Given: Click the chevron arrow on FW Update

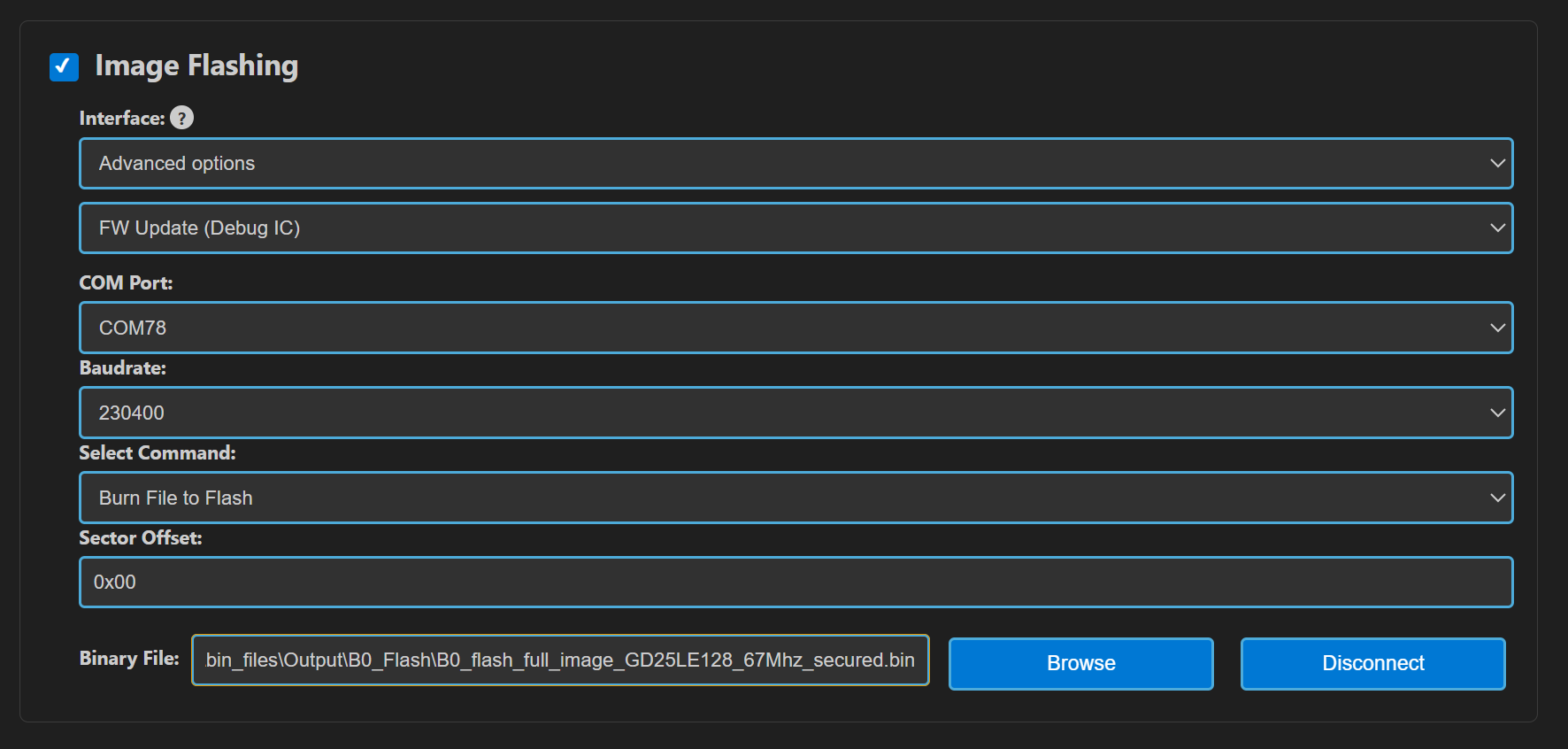Looking at the screenshot, I should point(1497,228).
